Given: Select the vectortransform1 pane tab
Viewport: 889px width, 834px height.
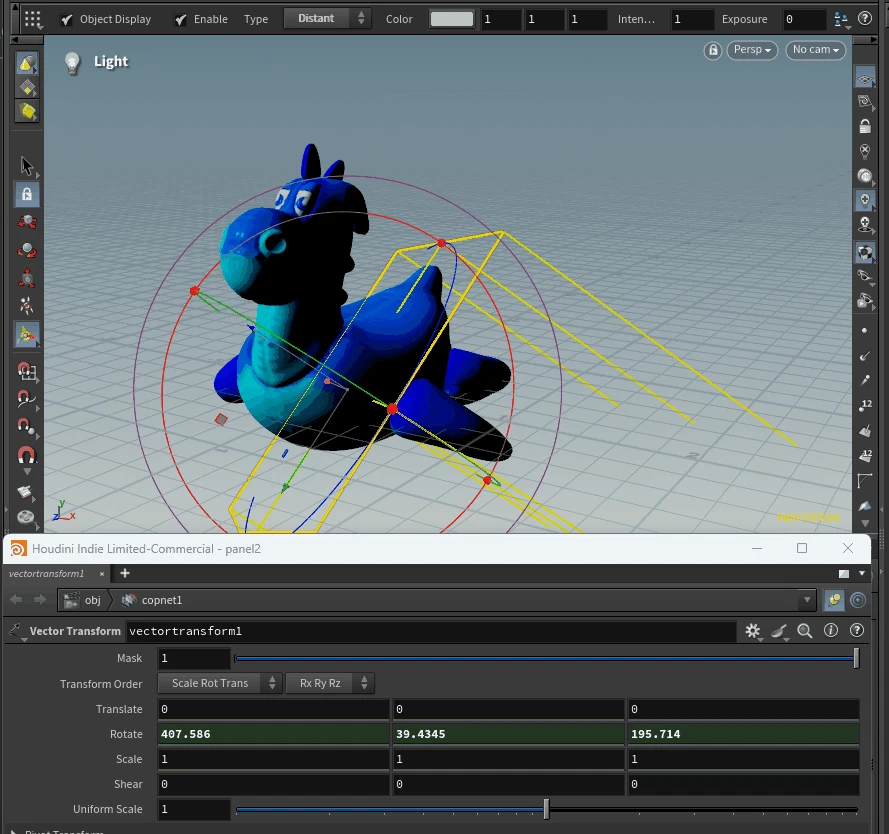Looking at the screenshot, I should pyautogui.click(x=46, y=574).
